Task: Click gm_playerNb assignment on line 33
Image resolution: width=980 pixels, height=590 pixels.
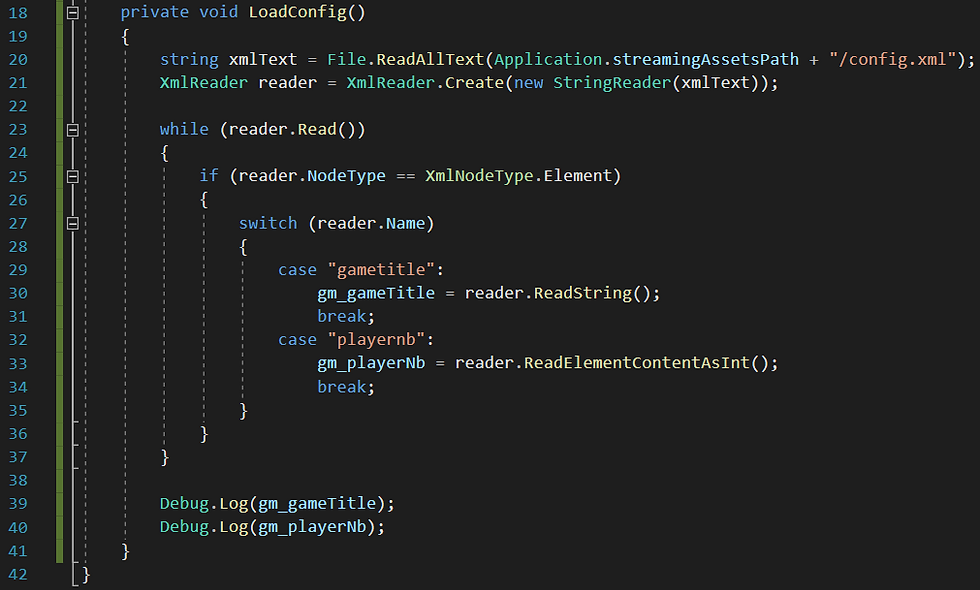Action: (371, 363)
